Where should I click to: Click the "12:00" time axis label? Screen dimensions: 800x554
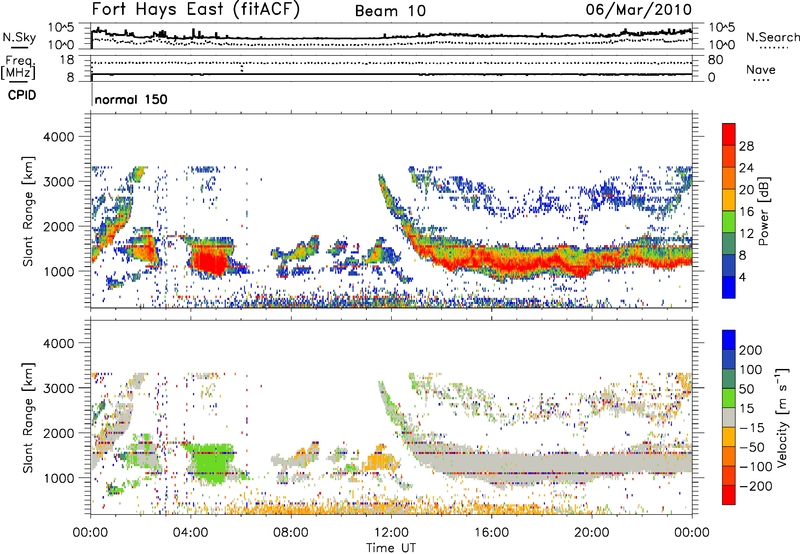tap(391, 533)
